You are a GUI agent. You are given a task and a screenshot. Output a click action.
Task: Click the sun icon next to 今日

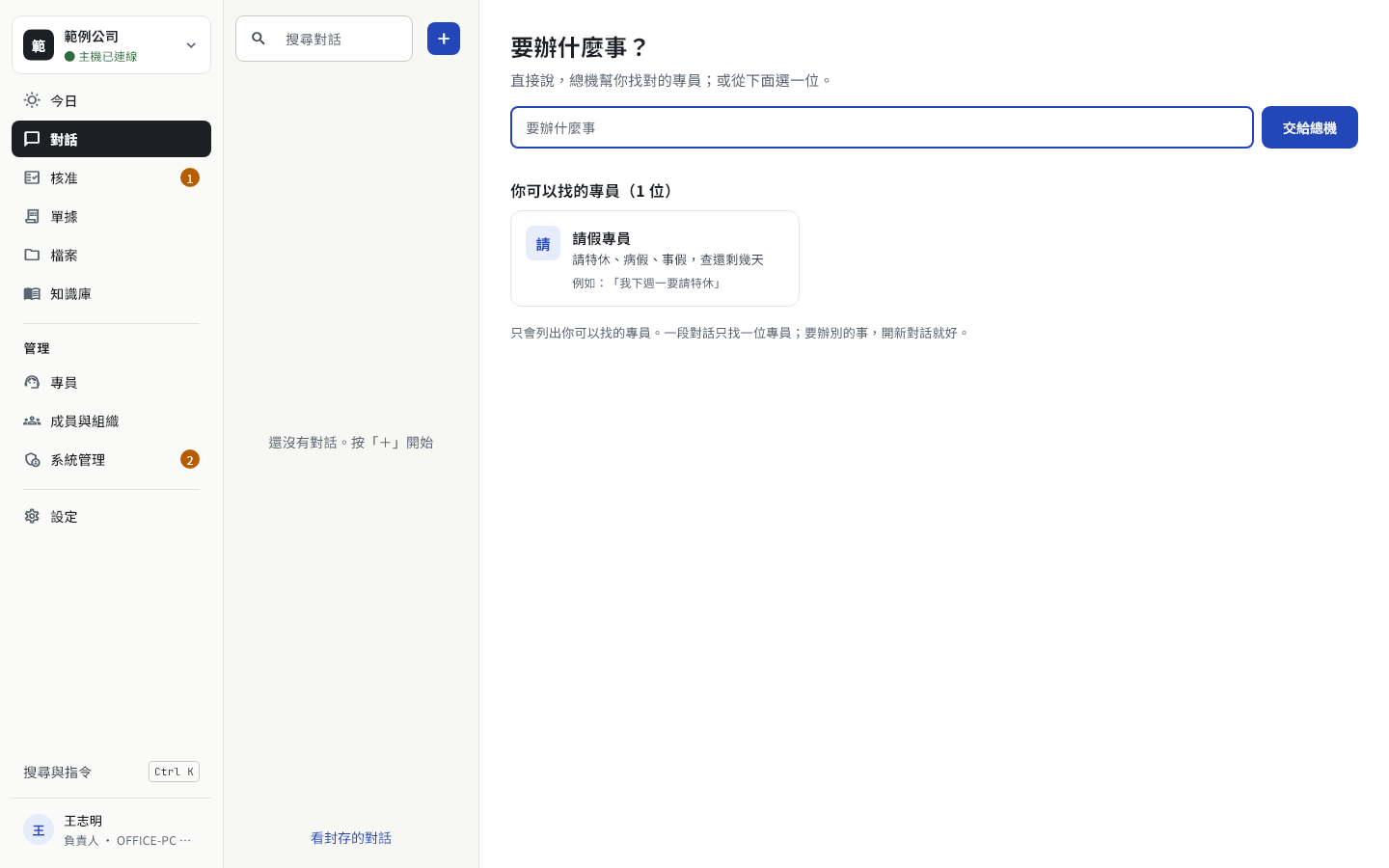32,100
